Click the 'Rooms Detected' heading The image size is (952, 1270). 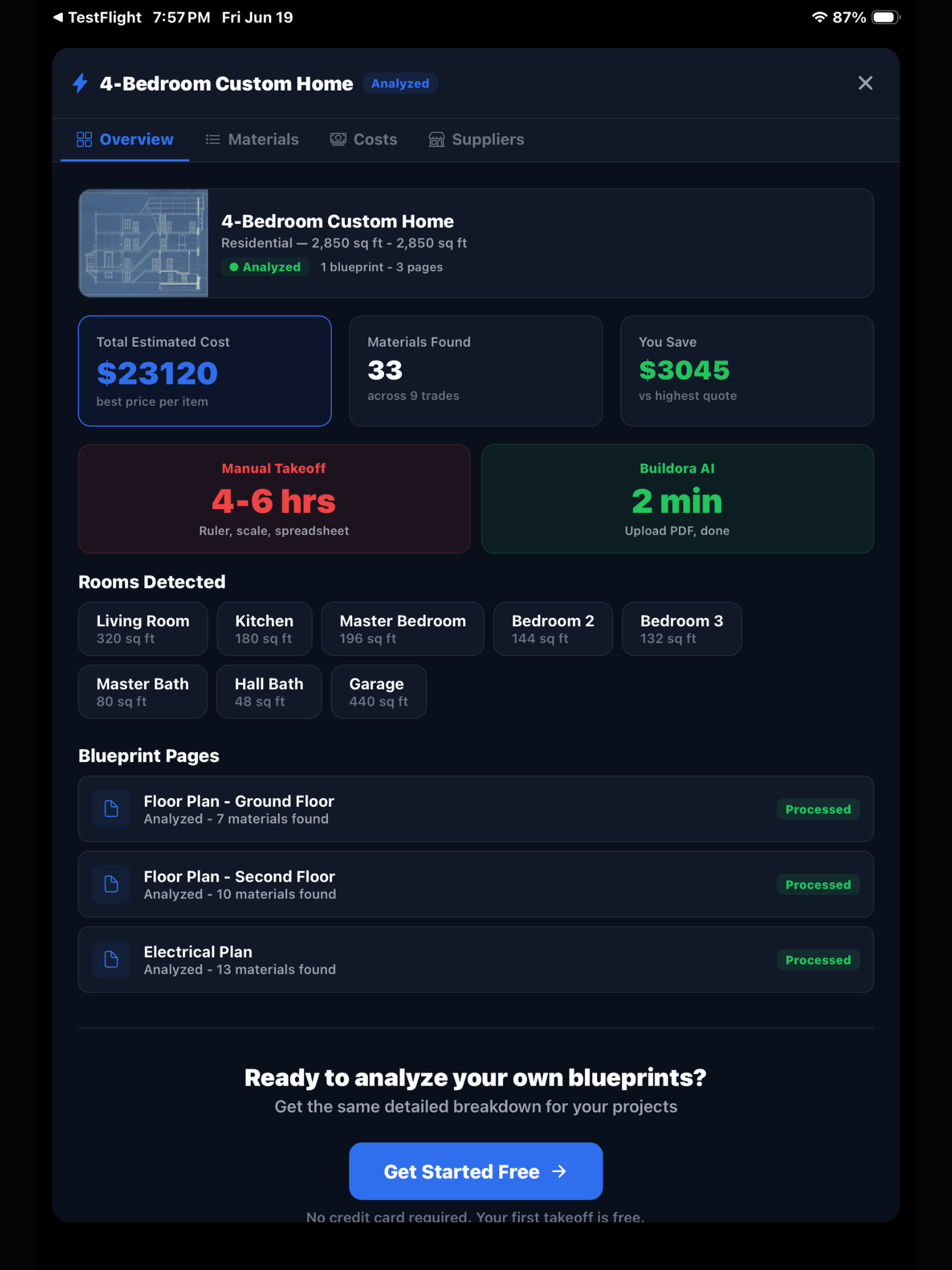152,582
